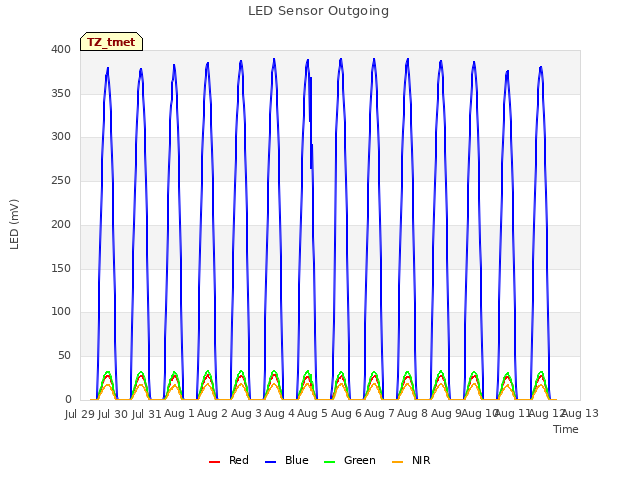Click the 350 y-axis tick label
Viewport: 640px width, 480px height.
61,93
